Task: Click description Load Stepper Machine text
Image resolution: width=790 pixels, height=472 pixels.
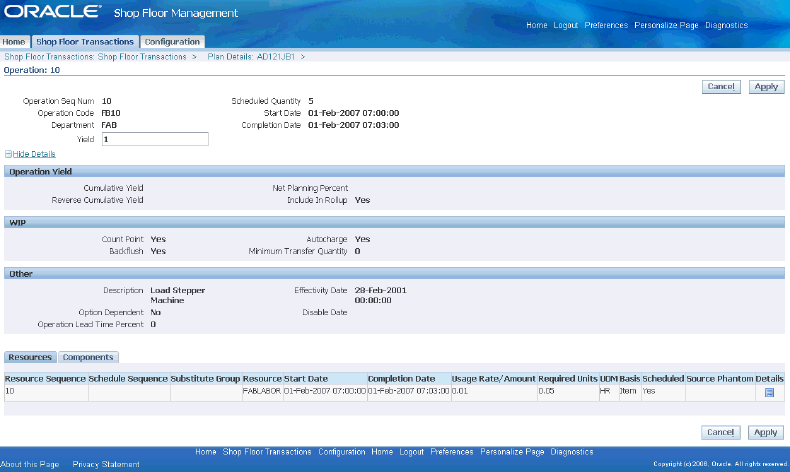Action: pyautogui.click(x=177, y=295)
